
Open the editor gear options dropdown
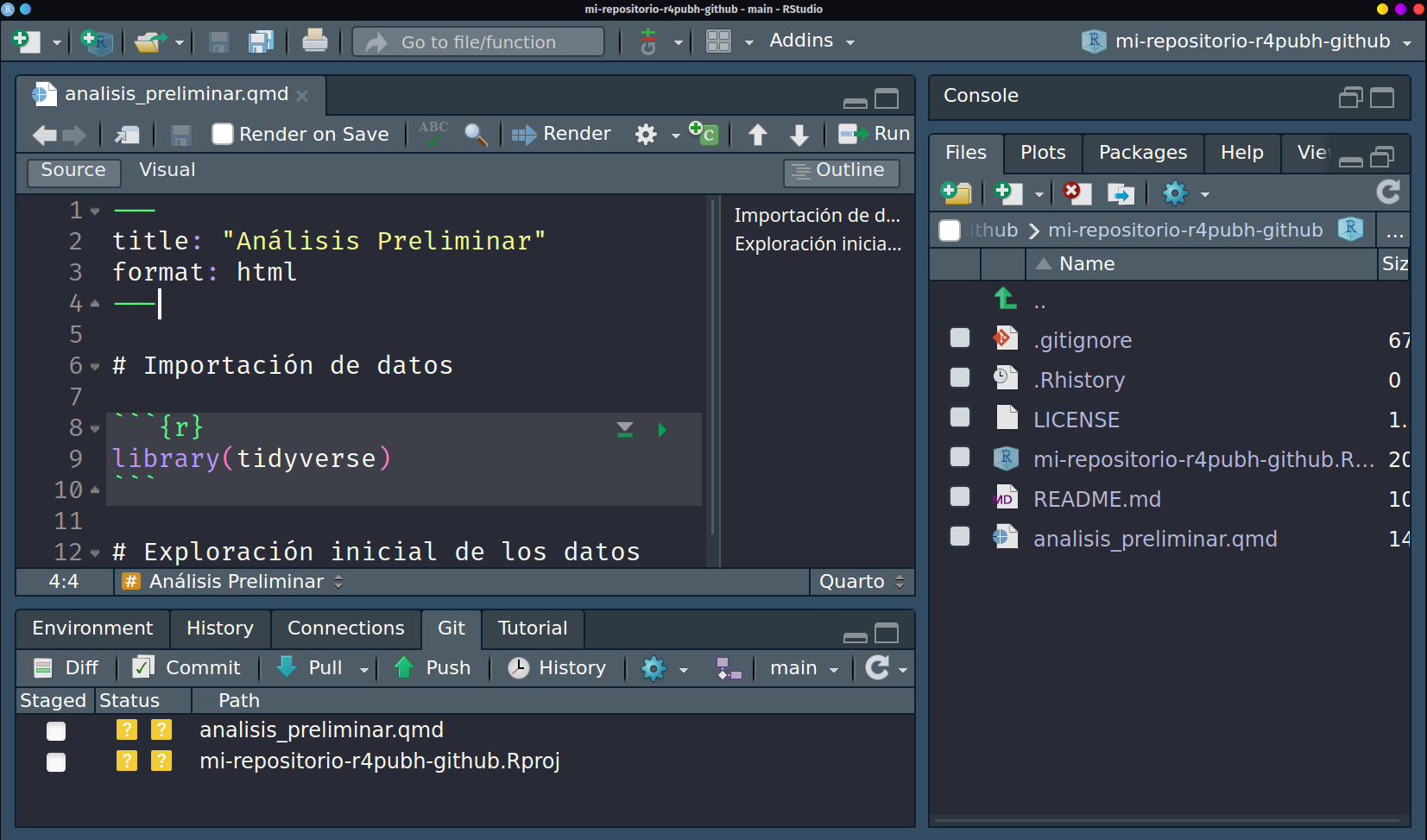[x=658, y=135]
